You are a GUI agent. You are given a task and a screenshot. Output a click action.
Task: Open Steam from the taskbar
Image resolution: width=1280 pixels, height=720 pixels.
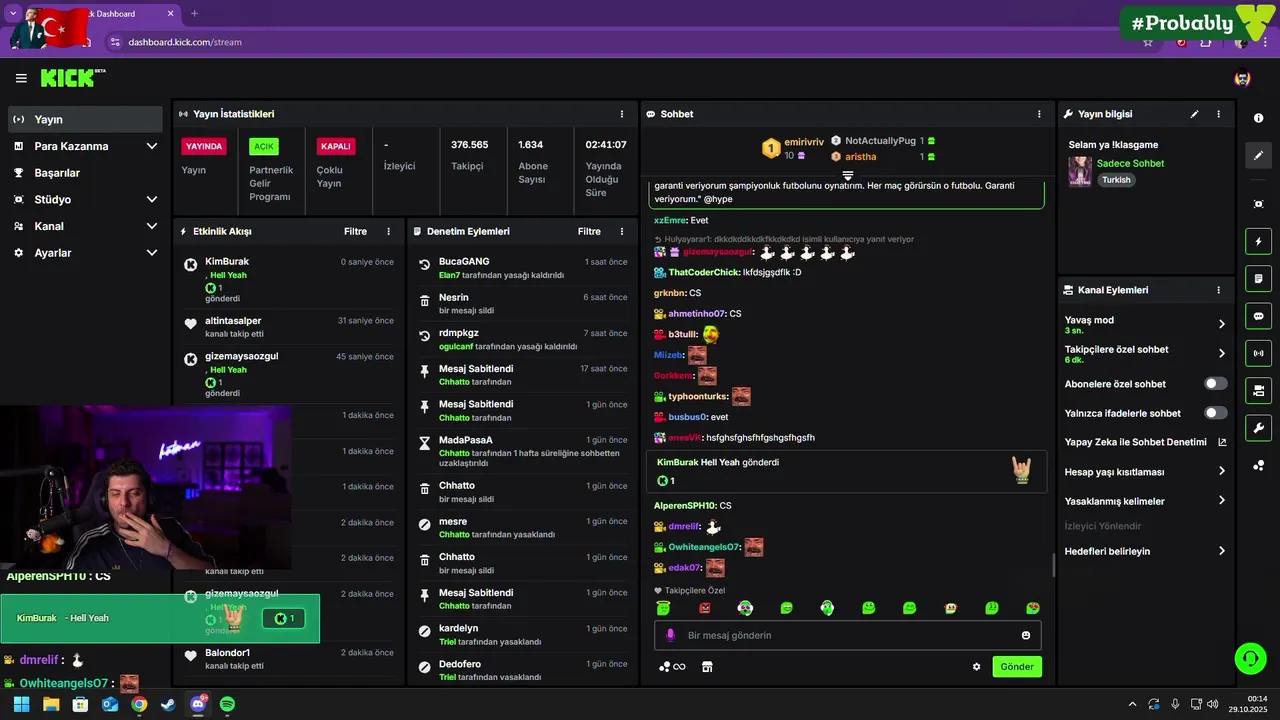coord(168,704)
